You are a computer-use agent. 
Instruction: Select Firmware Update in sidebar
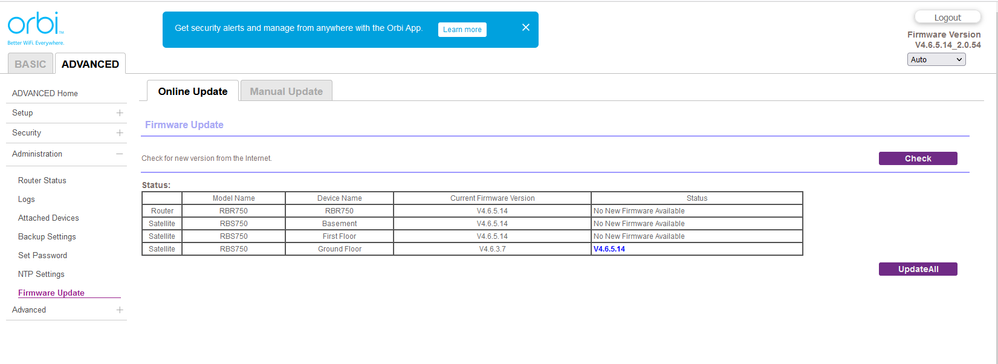coord(51,293)
